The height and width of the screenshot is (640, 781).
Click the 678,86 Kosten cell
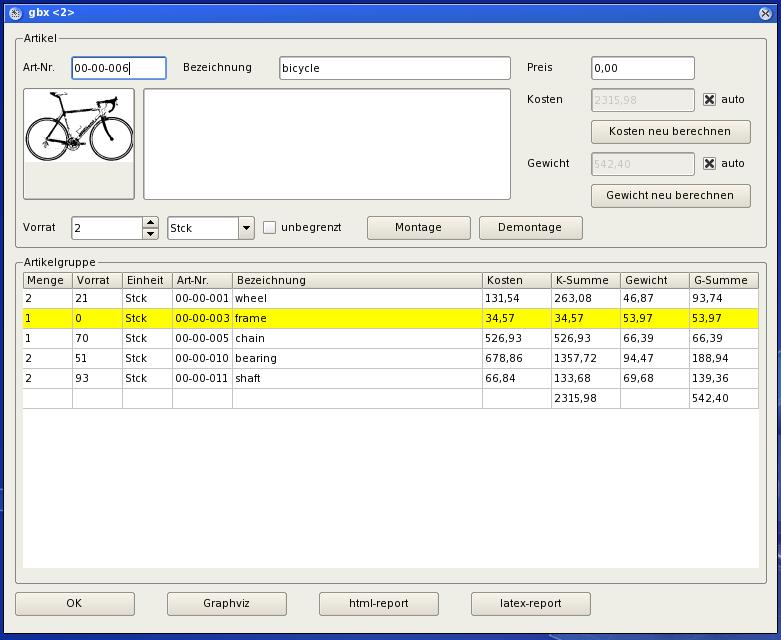point(517,358)
